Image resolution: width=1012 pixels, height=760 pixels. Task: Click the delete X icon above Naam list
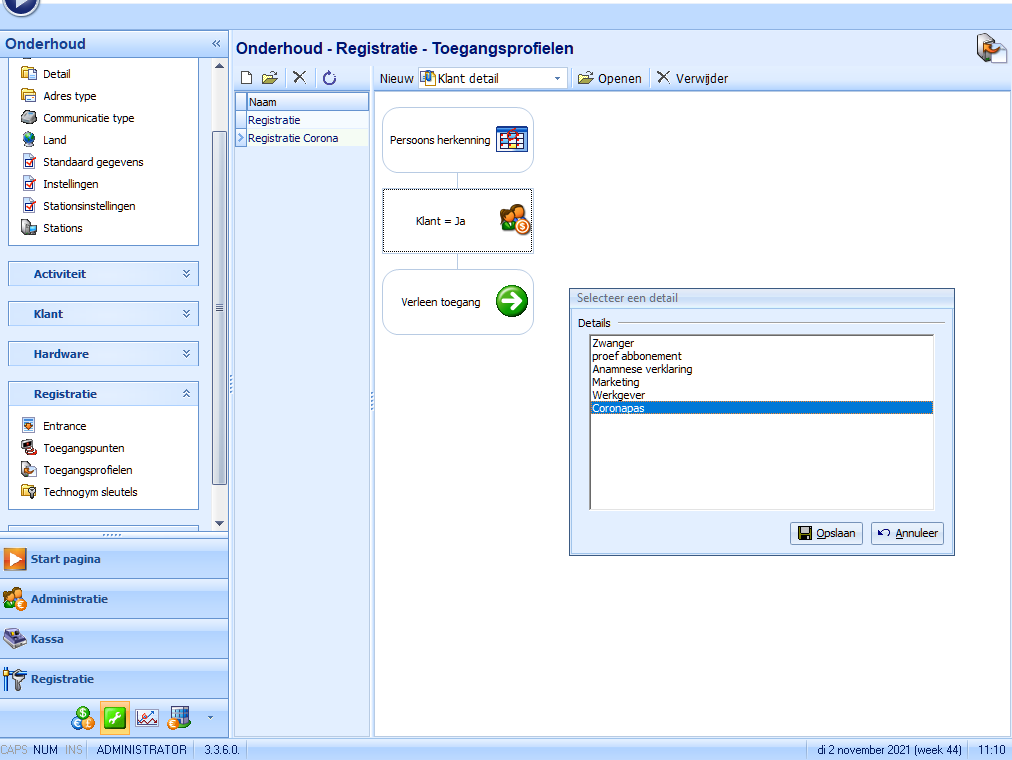tap(299, 78)
